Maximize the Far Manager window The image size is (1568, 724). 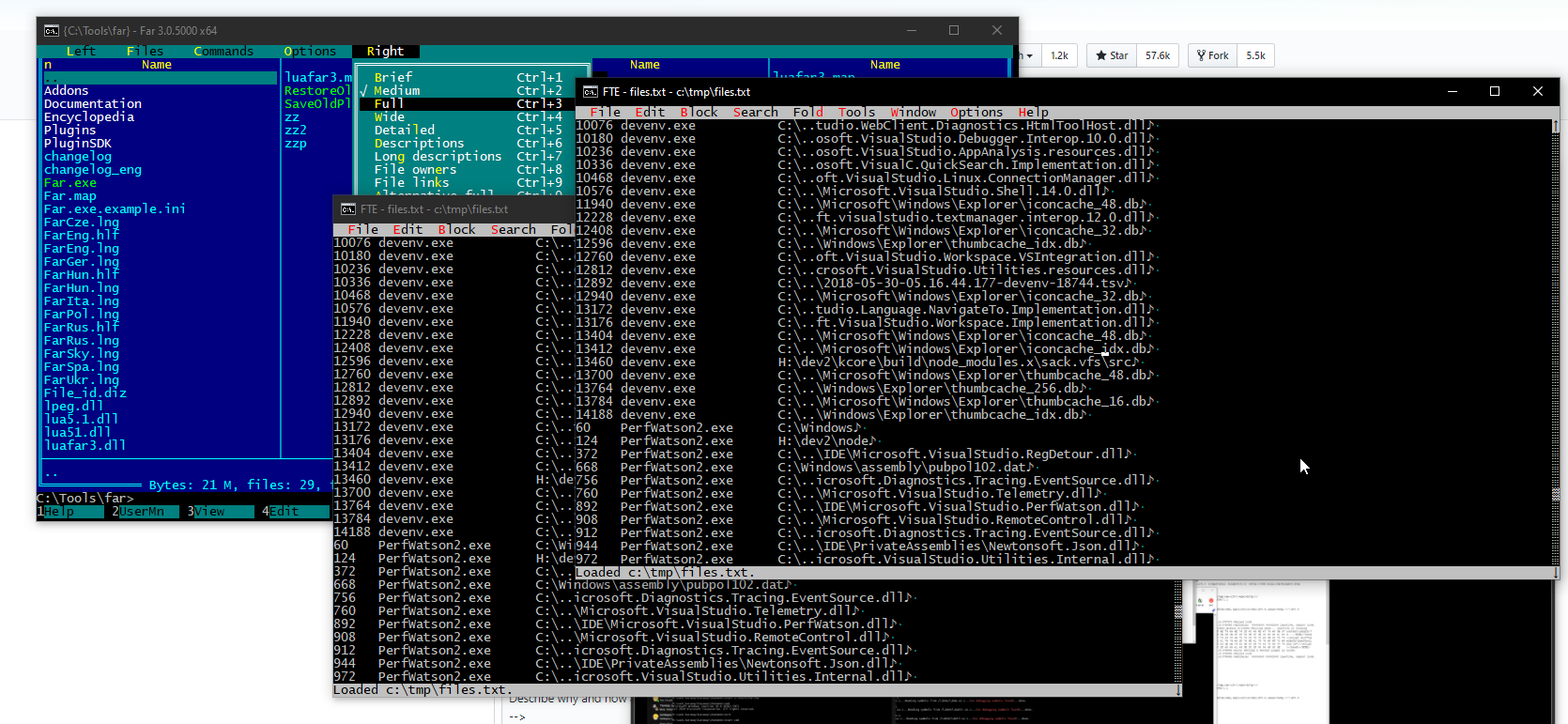954,30
